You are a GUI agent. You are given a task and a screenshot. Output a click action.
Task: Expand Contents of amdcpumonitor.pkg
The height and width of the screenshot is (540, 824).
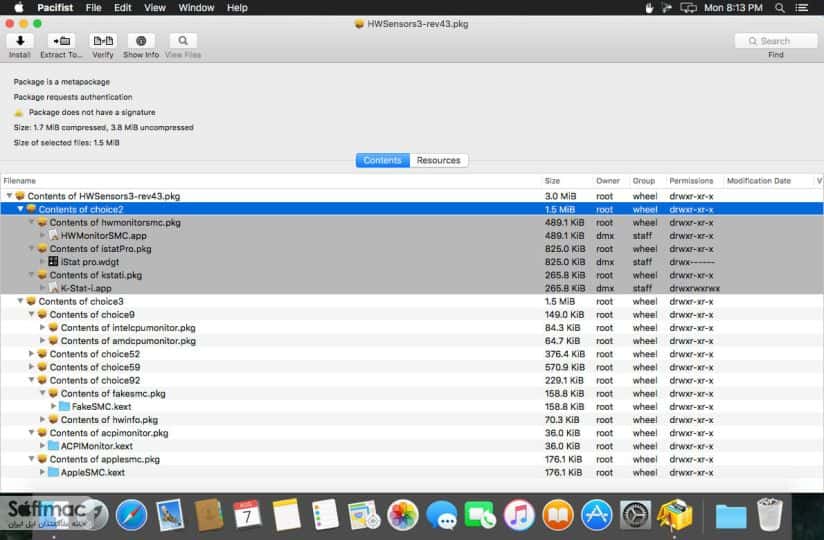pos(43,340)
